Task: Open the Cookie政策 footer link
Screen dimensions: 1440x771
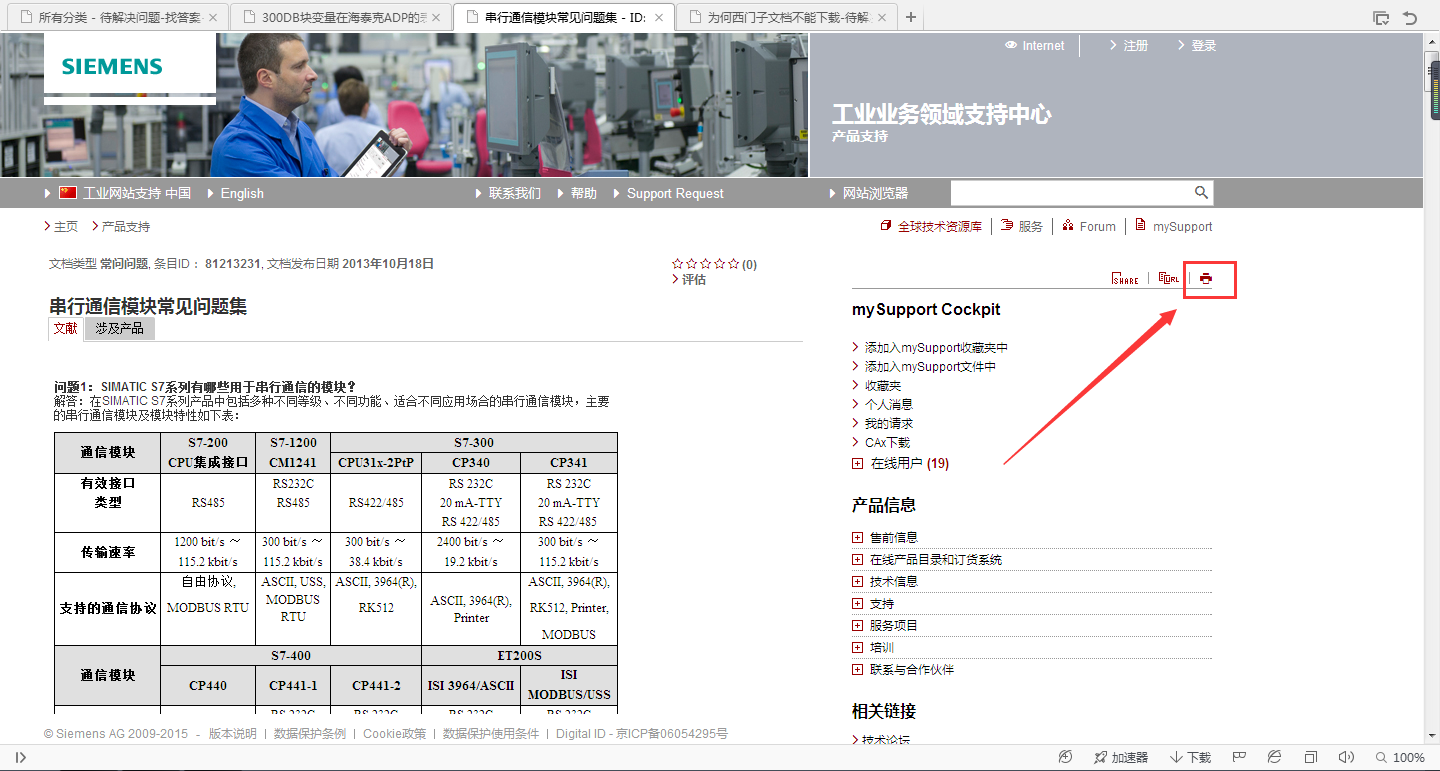Action: tap(394, 734)
